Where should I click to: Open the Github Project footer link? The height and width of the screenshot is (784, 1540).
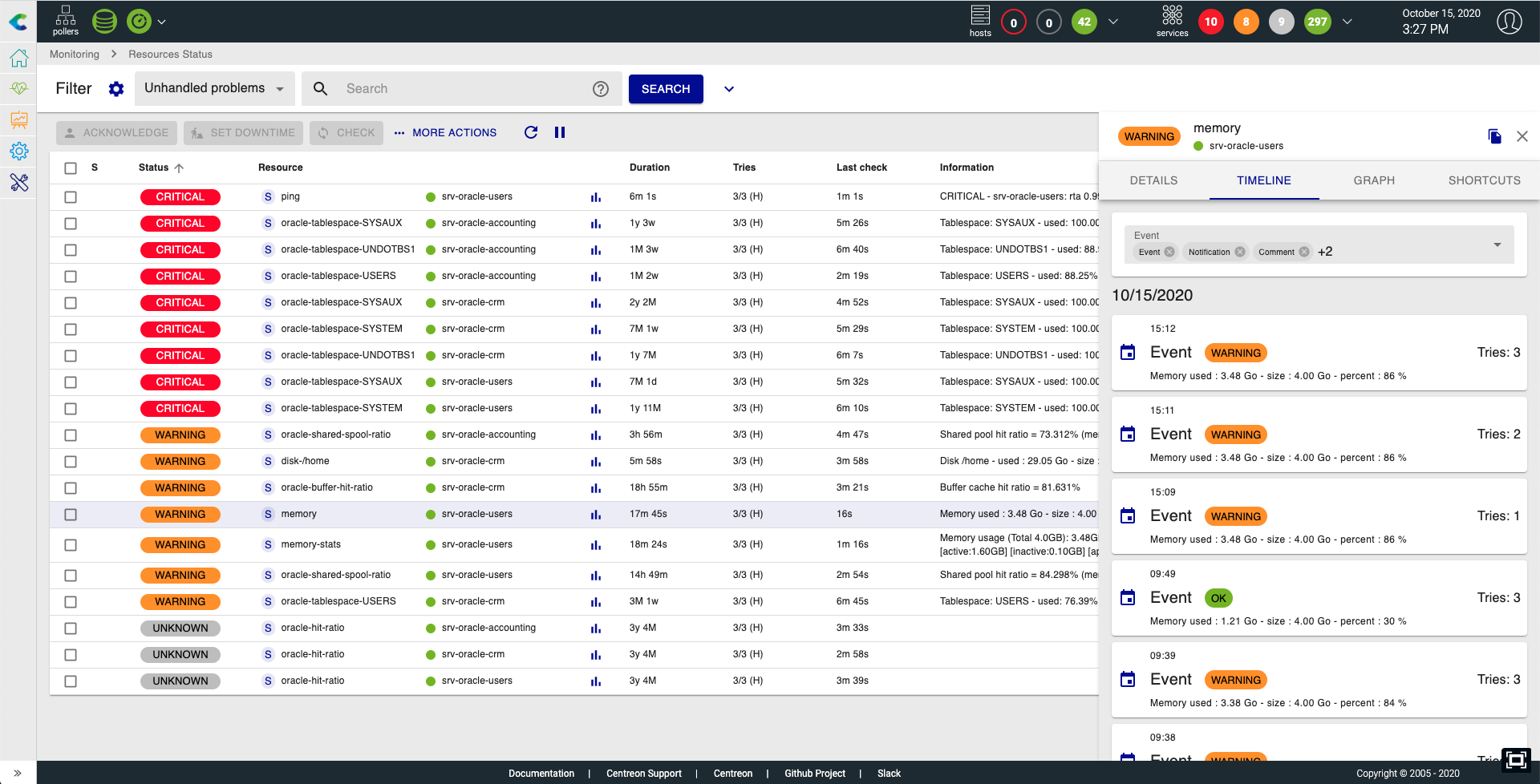815,774
